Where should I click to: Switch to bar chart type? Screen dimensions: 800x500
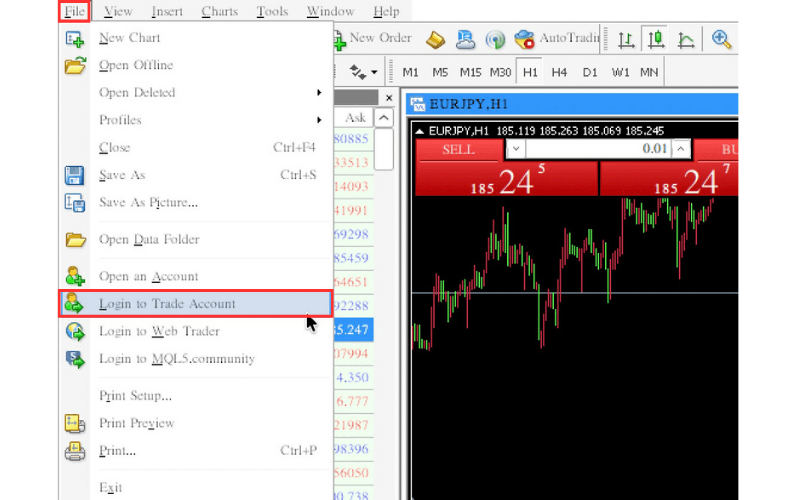[626, 39]
